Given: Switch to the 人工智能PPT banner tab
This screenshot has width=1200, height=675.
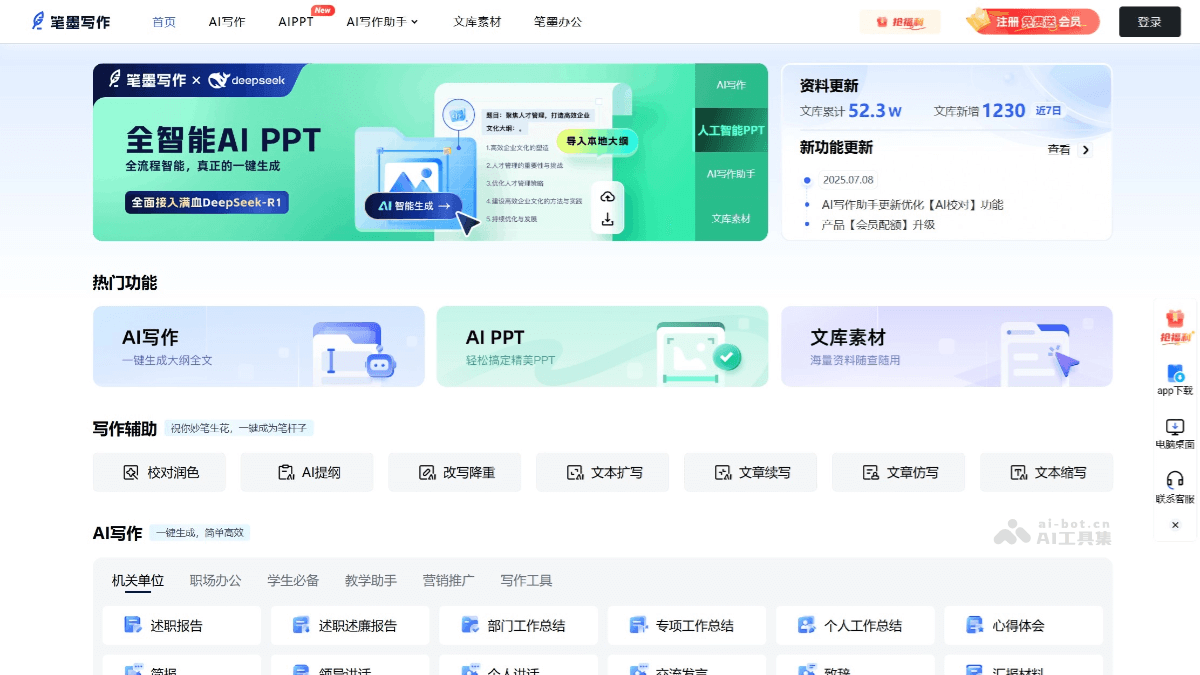Looking at the screenshot, I should (x=731, y=130).
